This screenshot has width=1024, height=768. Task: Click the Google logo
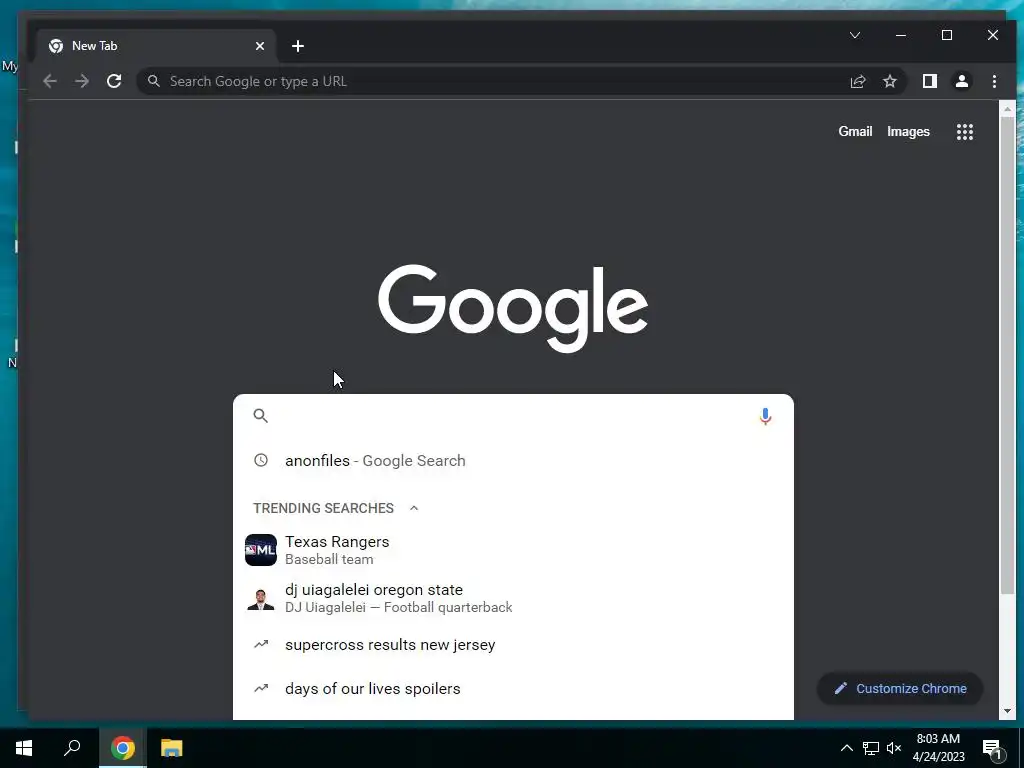pos(513,308)
